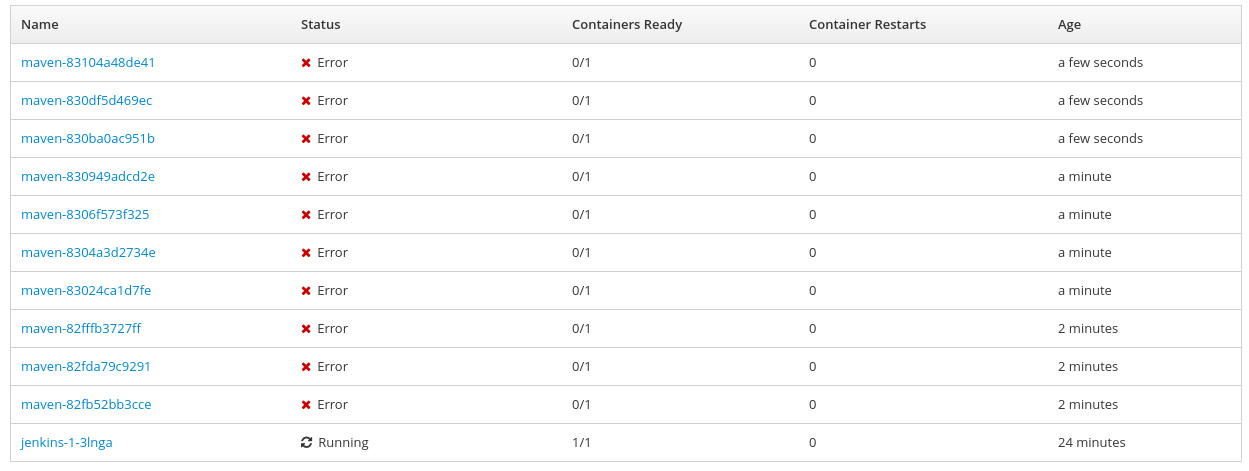Sort by the Name column header
This screenshot has height=471, width=1249.
40,24
